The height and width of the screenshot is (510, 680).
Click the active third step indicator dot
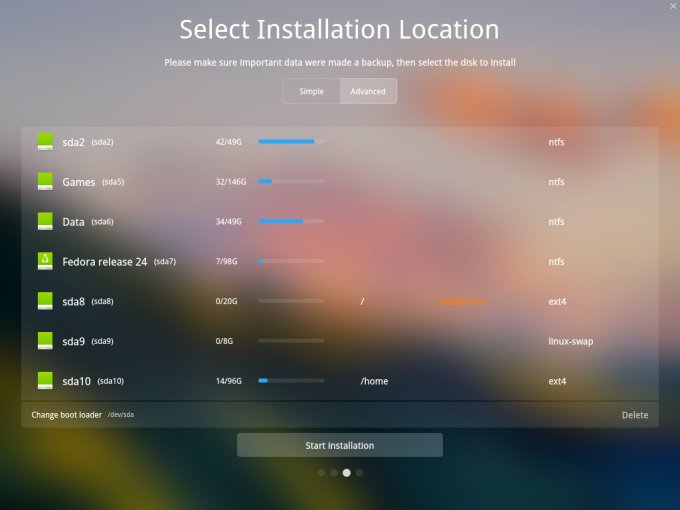point(347,473)
